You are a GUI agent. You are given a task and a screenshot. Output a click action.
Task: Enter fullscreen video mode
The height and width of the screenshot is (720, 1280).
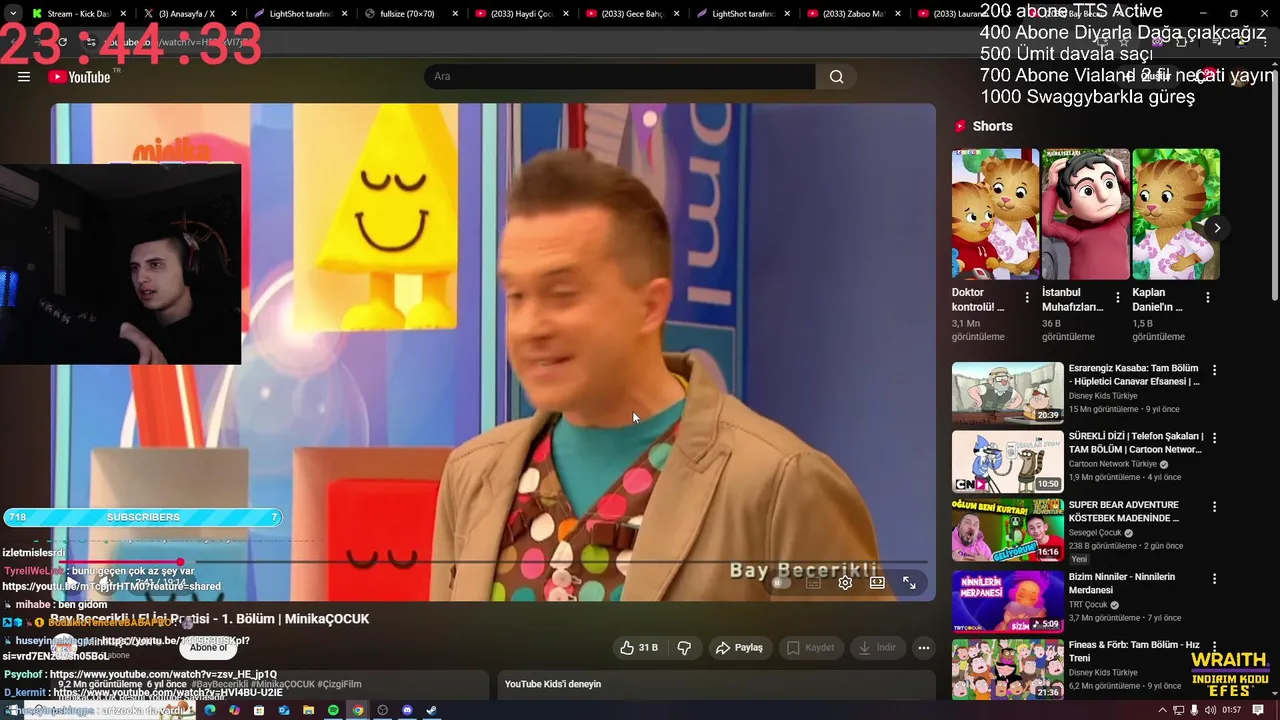[909, 582]
